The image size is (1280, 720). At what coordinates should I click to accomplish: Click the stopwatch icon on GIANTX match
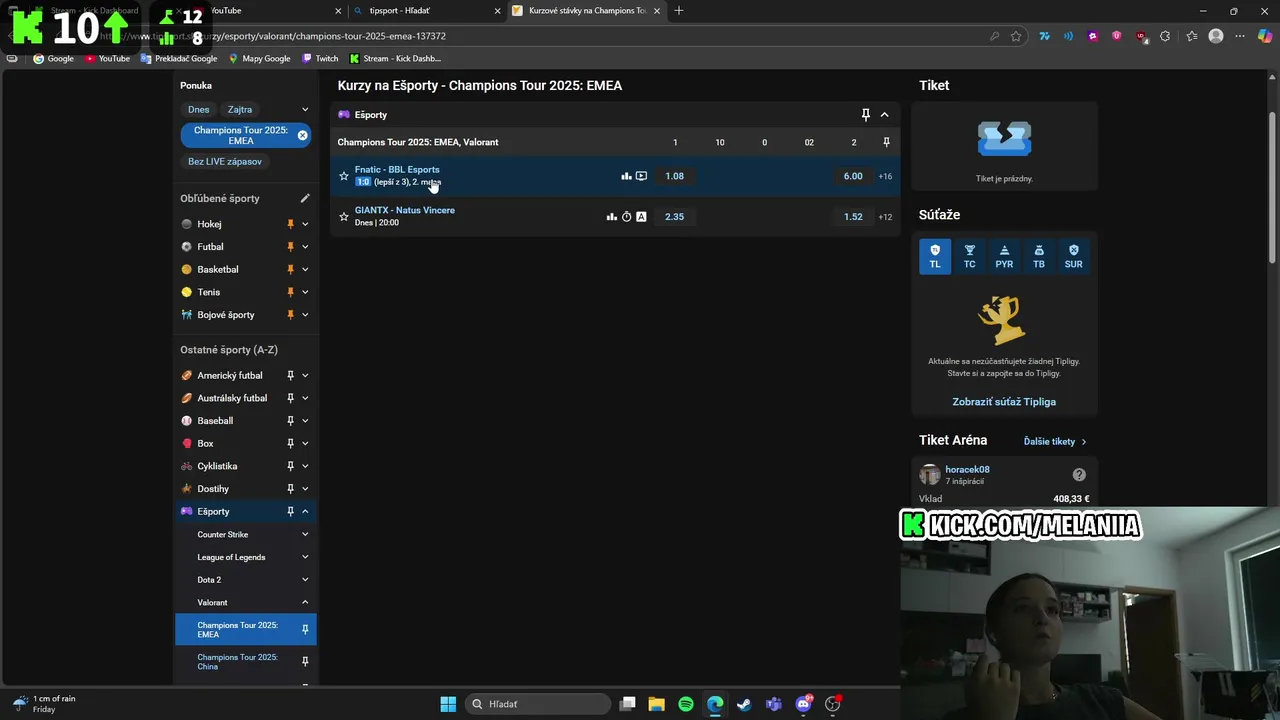[627, 216]
